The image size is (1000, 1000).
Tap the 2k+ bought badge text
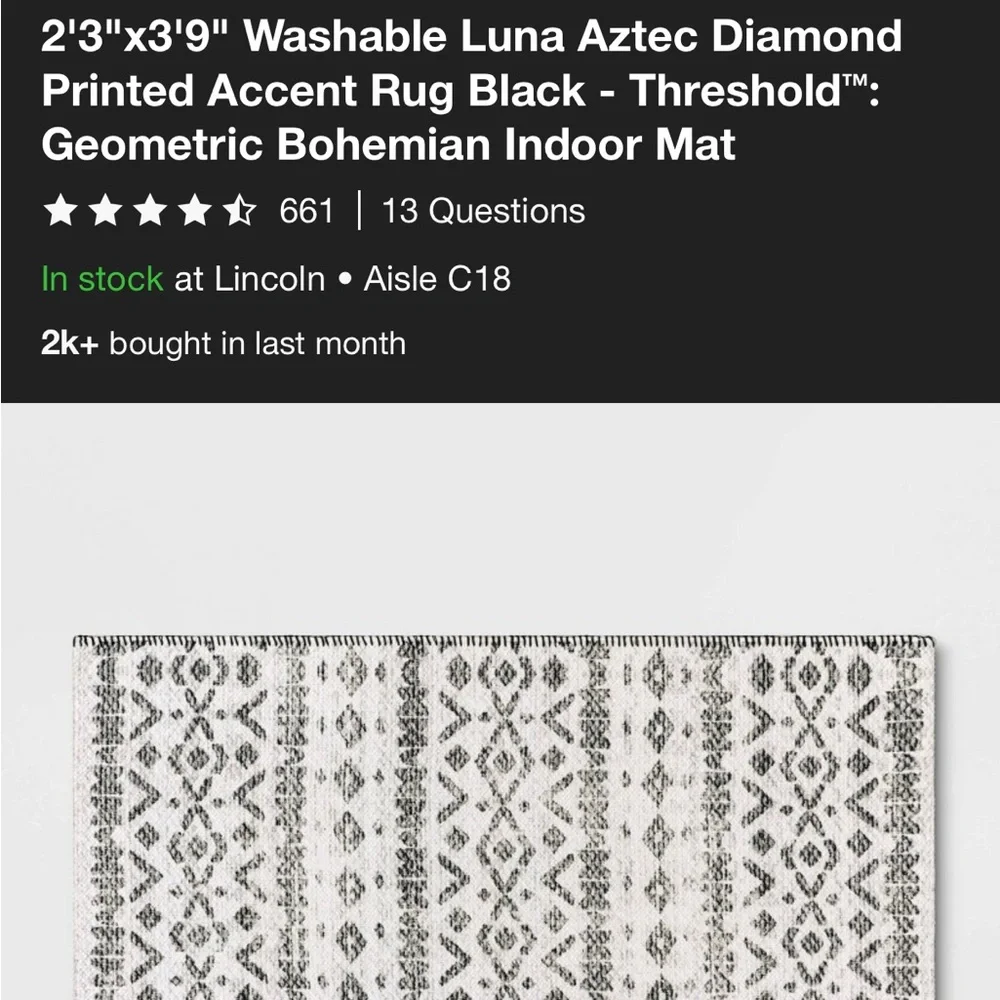coord(223,343)
